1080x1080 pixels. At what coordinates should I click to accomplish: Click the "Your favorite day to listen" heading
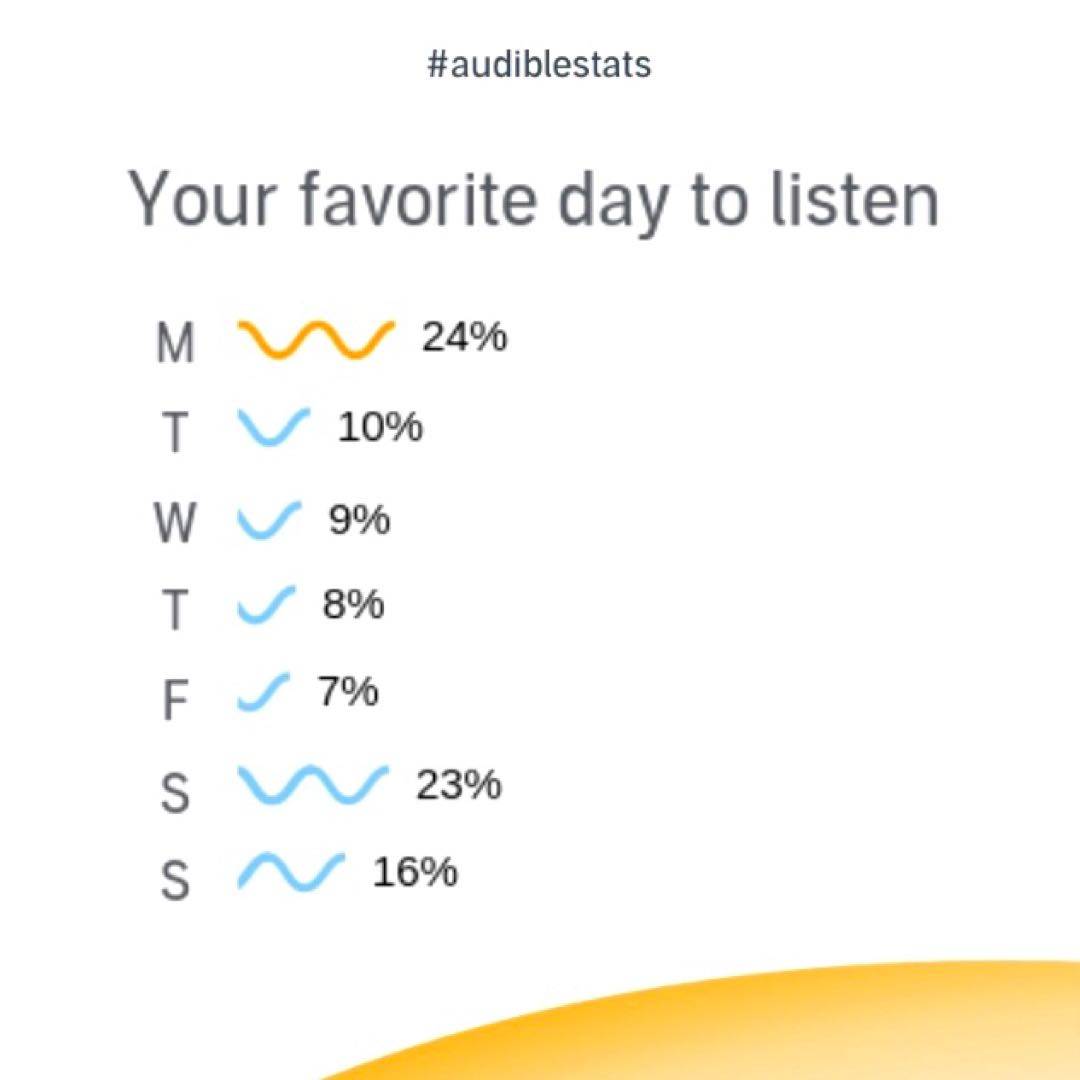[x=534, y=199]
